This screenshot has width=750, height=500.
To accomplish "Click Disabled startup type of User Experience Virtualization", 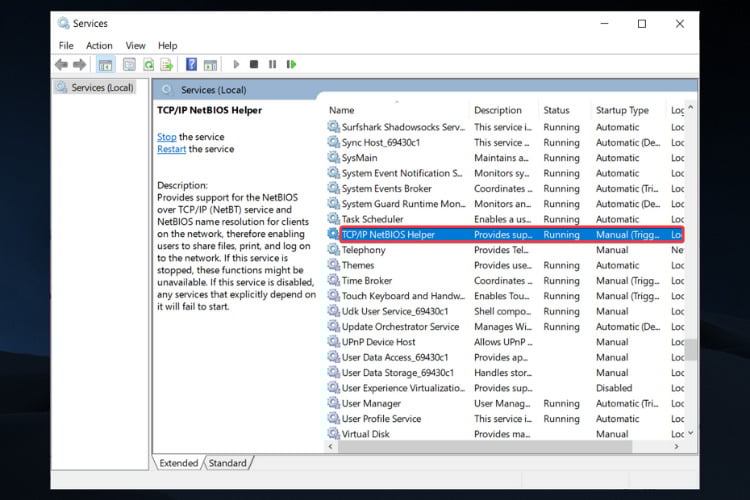I will pyautogui.click(x=614, y=388).
